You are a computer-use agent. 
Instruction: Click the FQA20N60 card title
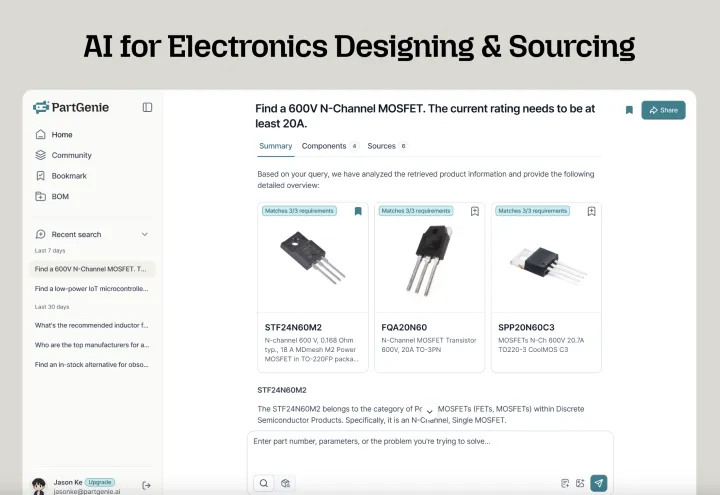(404, 327)
